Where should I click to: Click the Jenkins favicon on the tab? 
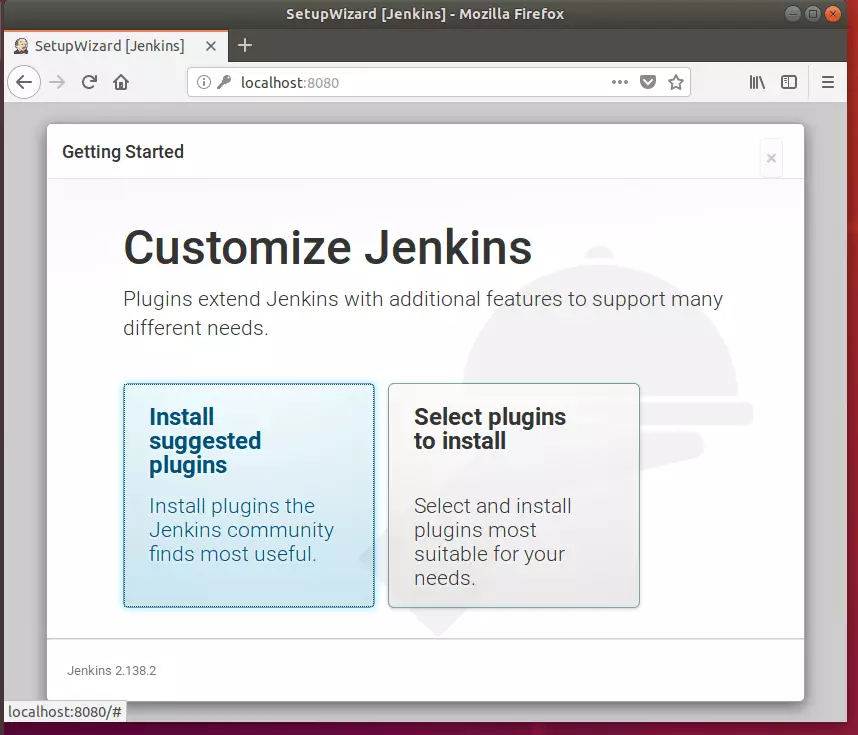(x=21, y=46)
